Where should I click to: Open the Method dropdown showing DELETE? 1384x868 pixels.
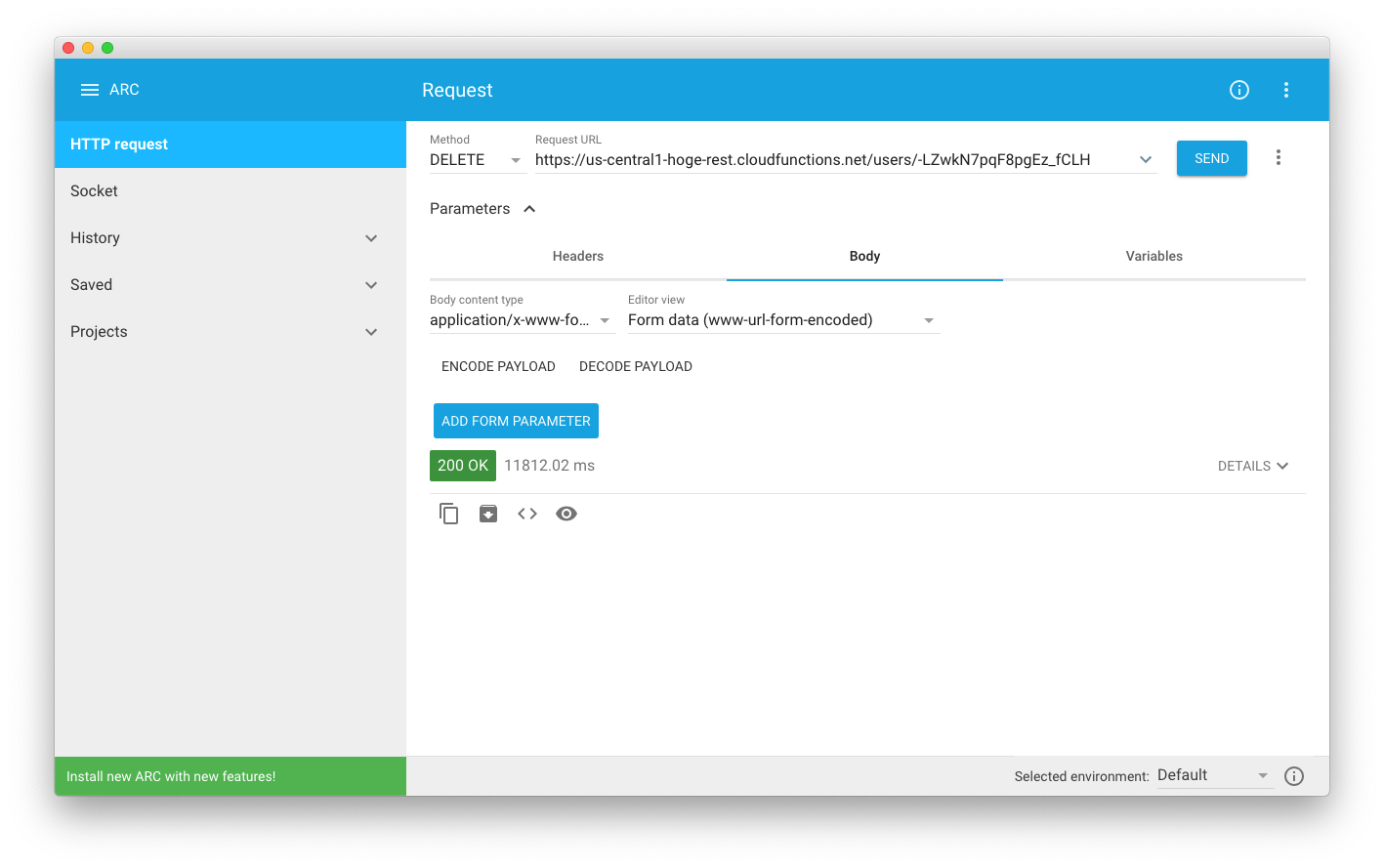[478, 160]
